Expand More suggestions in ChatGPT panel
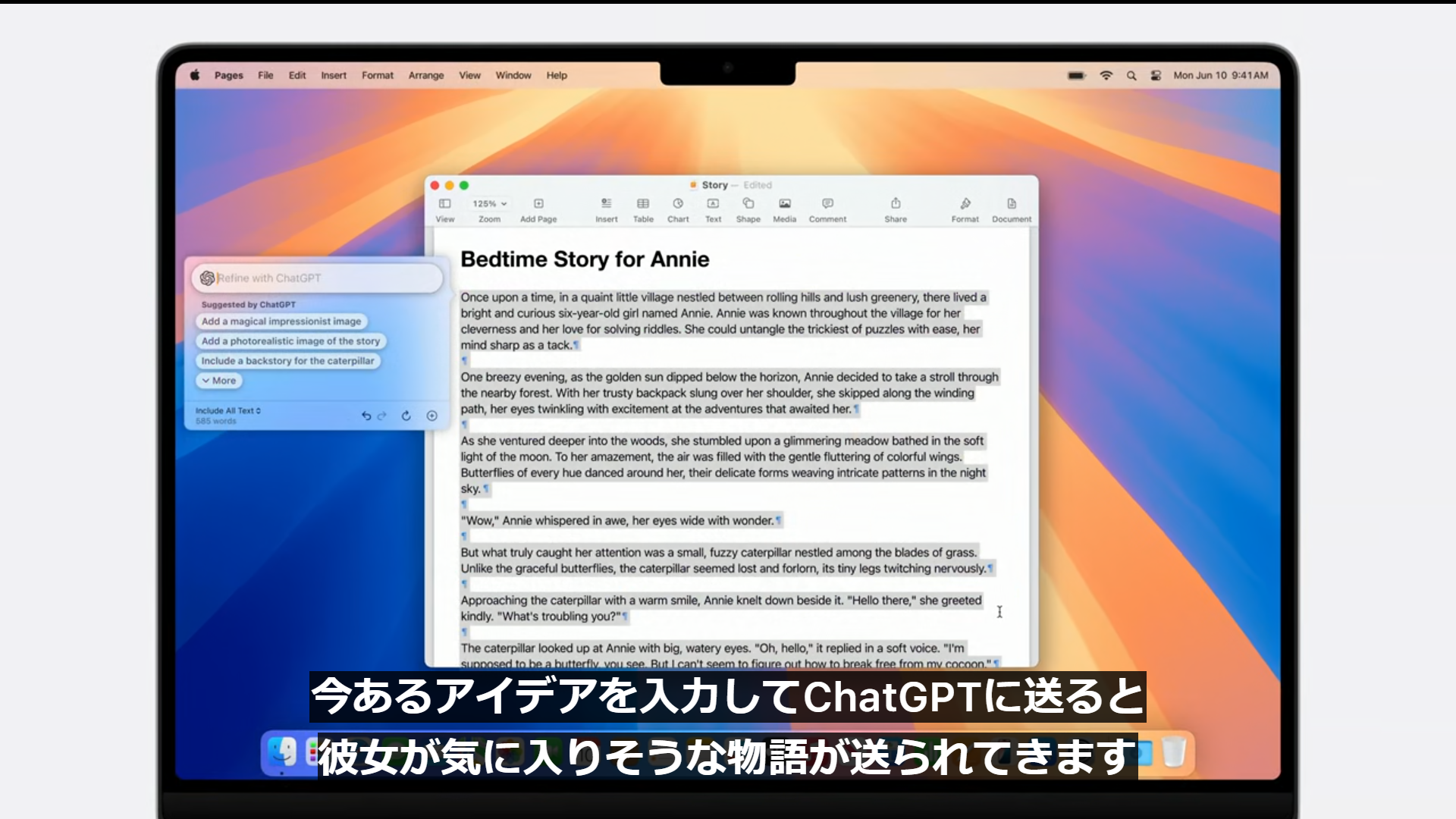The width and height of the screenshot is (1456, 819). [219, 381]
